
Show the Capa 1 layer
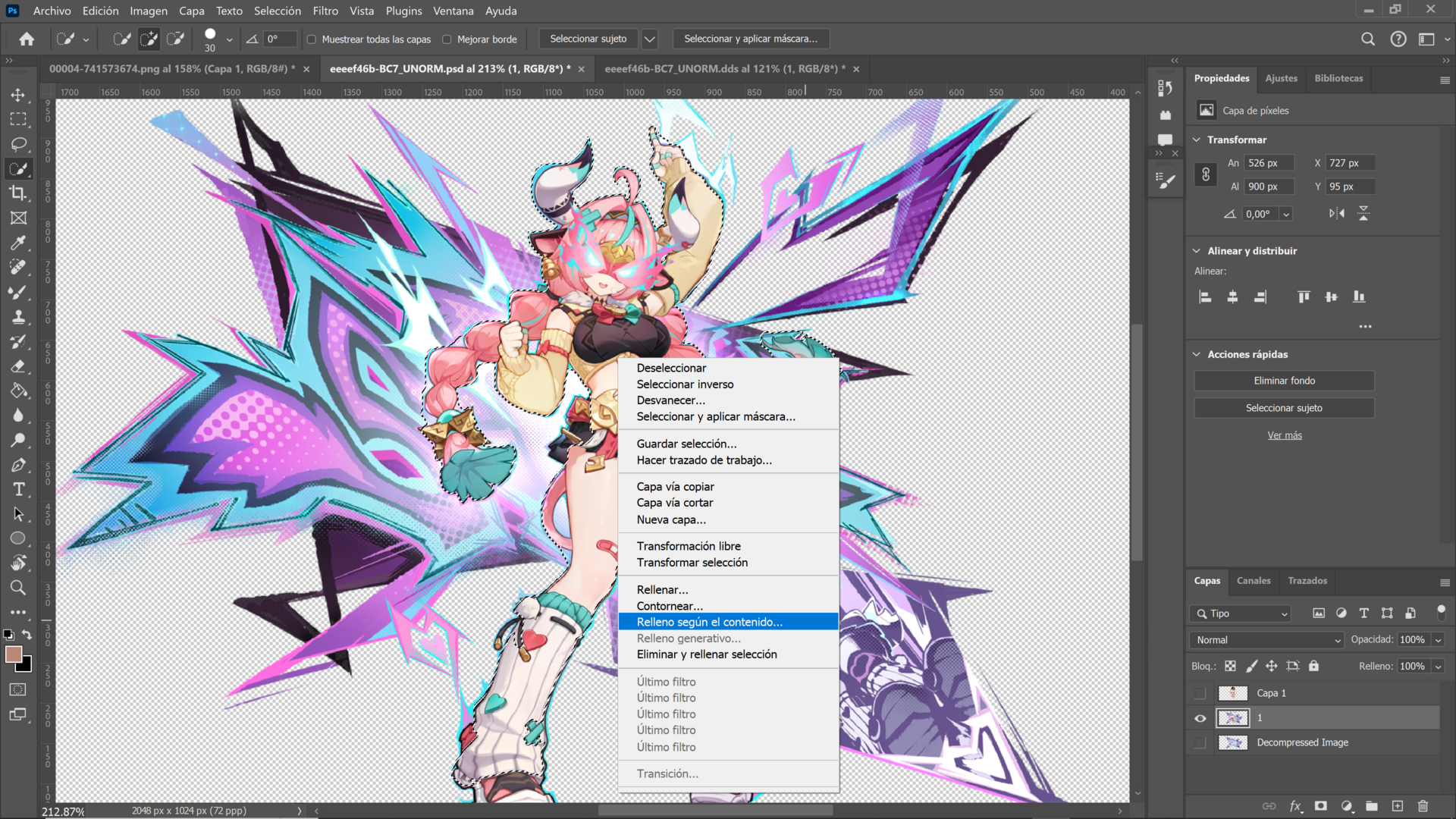click(x=1200, y=693)
